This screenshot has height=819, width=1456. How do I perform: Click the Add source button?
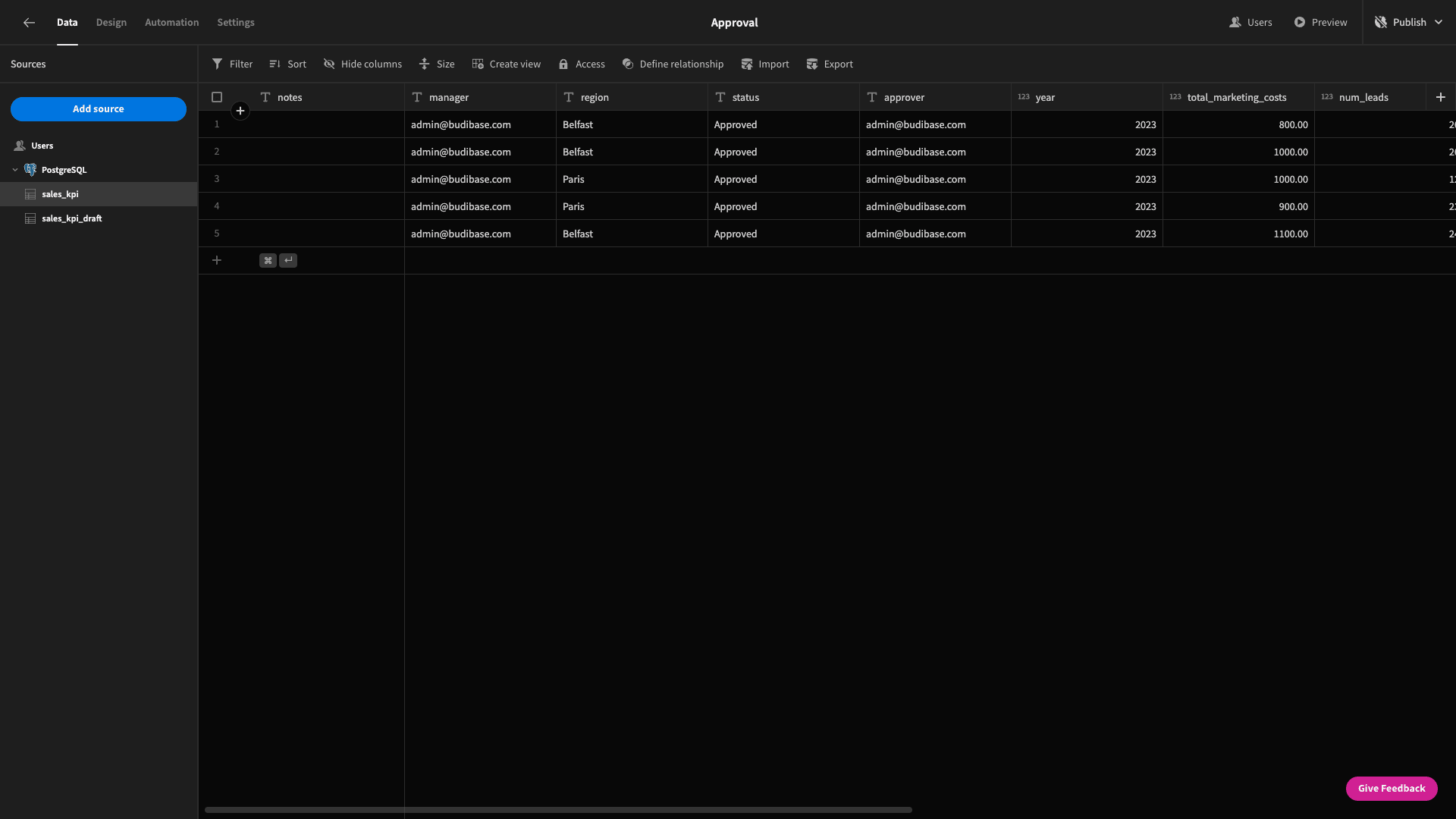coord(99,109)
